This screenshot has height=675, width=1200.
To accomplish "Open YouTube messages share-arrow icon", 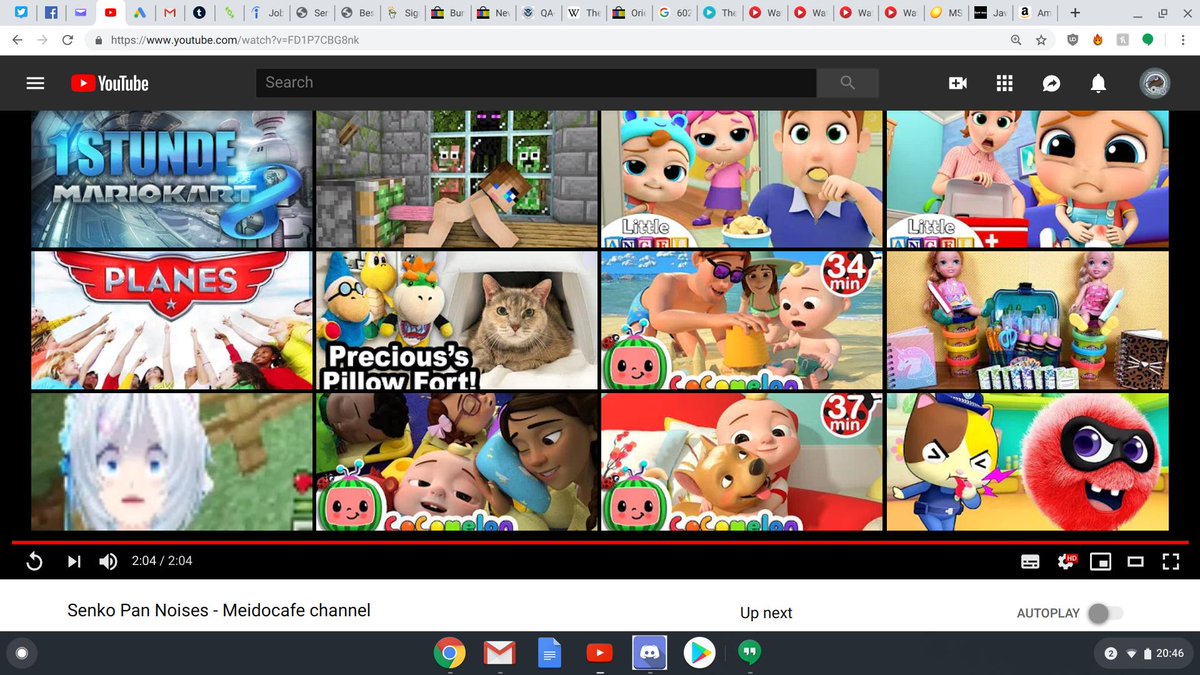I will (x=1052, y=84).
